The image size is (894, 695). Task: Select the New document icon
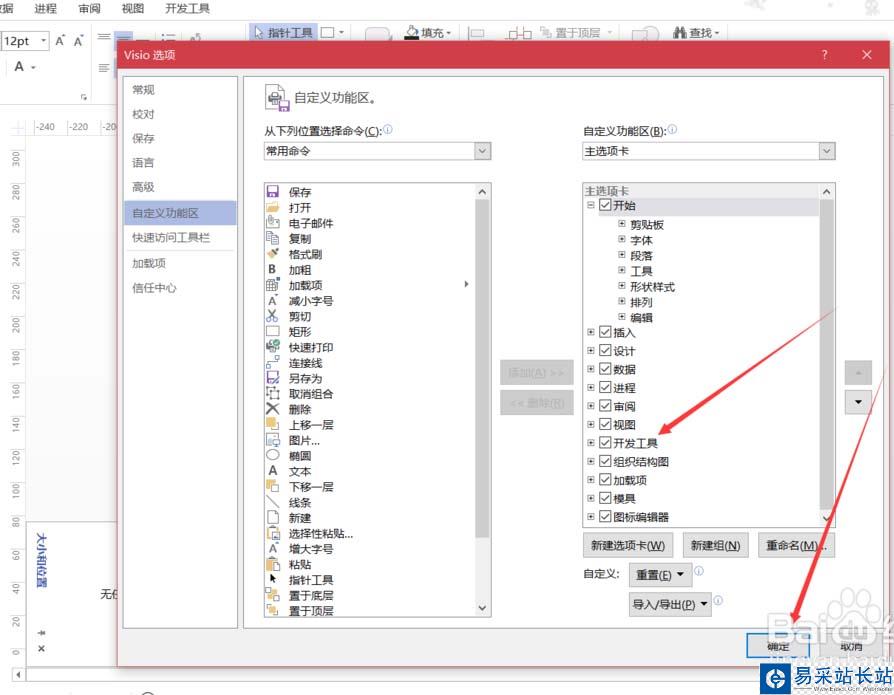coord(273,517)
